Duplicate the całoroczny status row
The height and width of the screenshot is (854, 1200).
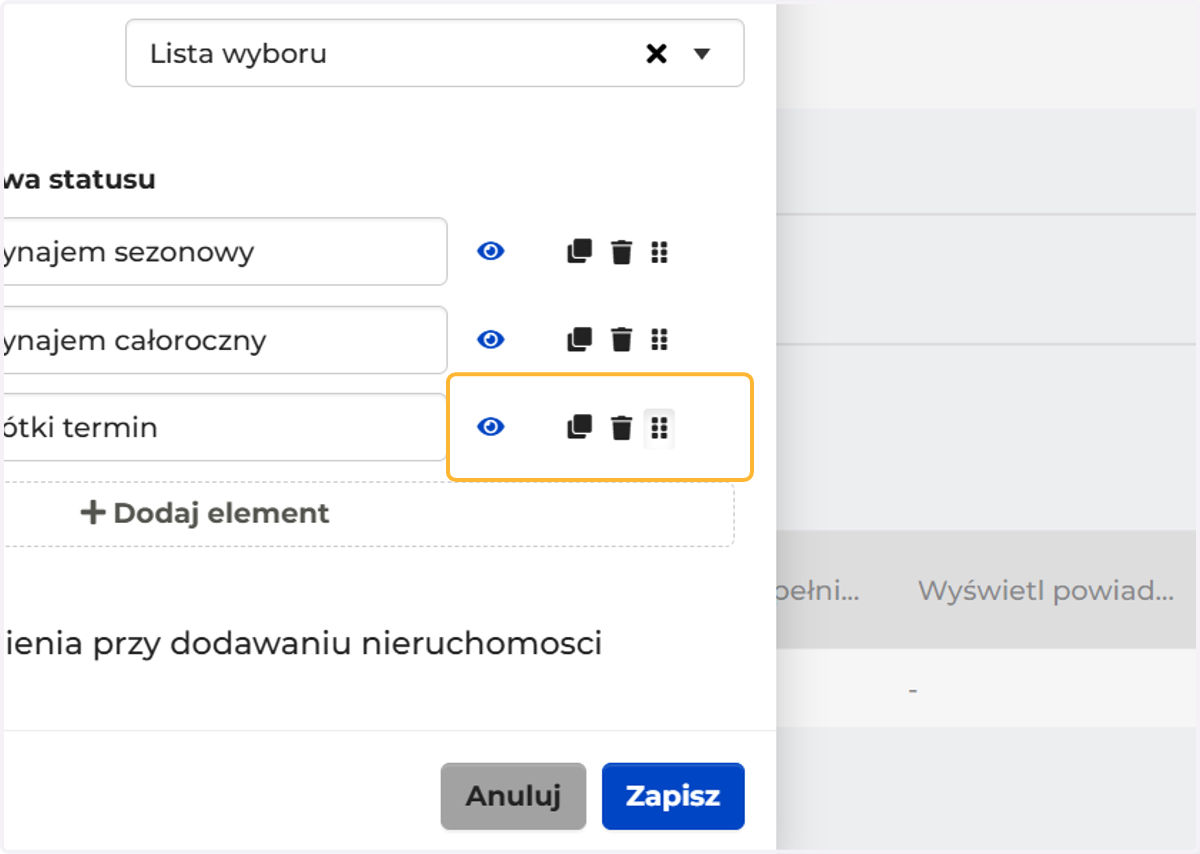(x=579, y=340)
